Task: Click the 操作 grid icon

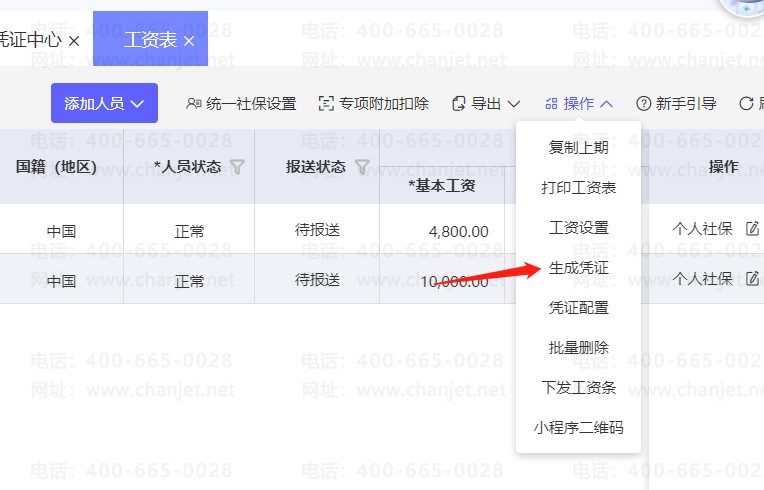Action: (x=551, y=103)
